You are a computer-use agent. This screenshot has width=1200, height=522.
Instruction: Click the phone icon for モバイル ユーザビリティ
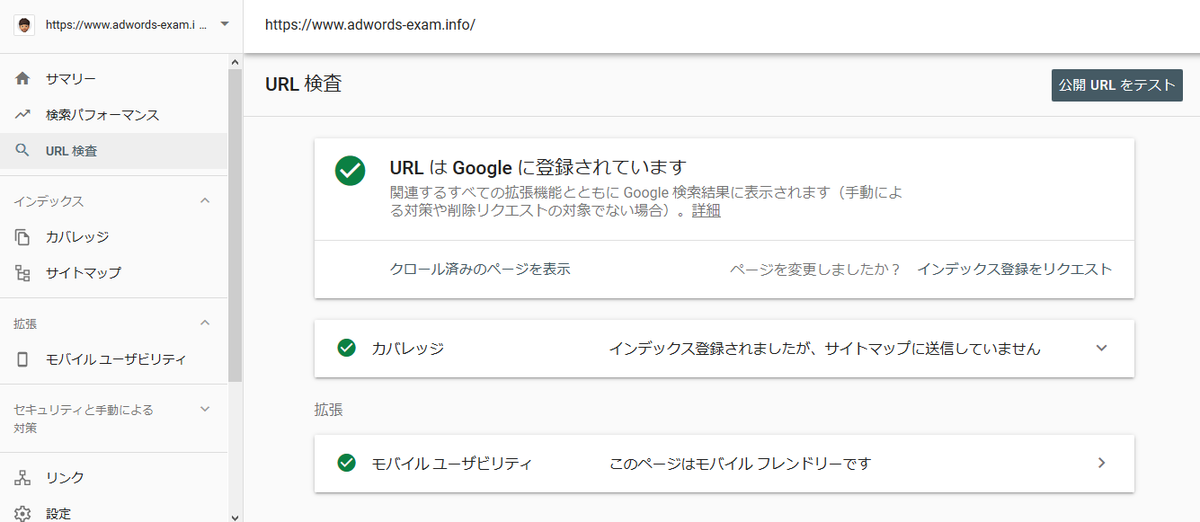click(23, 359)
